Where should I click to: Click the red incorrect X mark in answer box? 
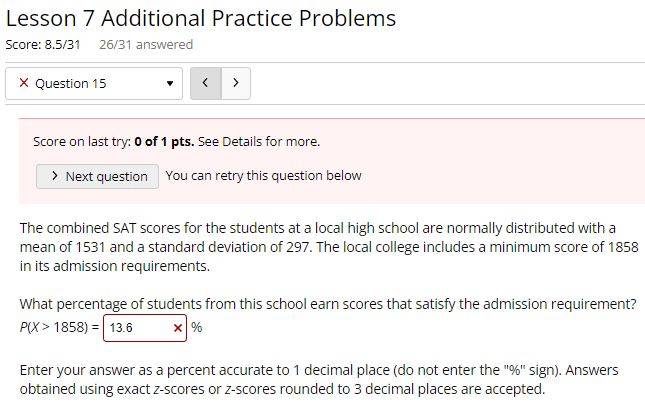tap(178, 328)
